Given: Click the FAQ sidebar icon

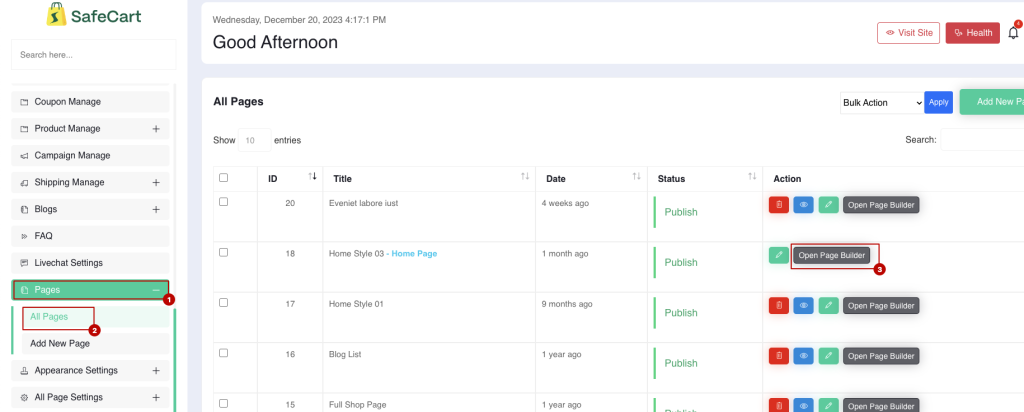Looking at the screenshot, I should coord(24,236).
